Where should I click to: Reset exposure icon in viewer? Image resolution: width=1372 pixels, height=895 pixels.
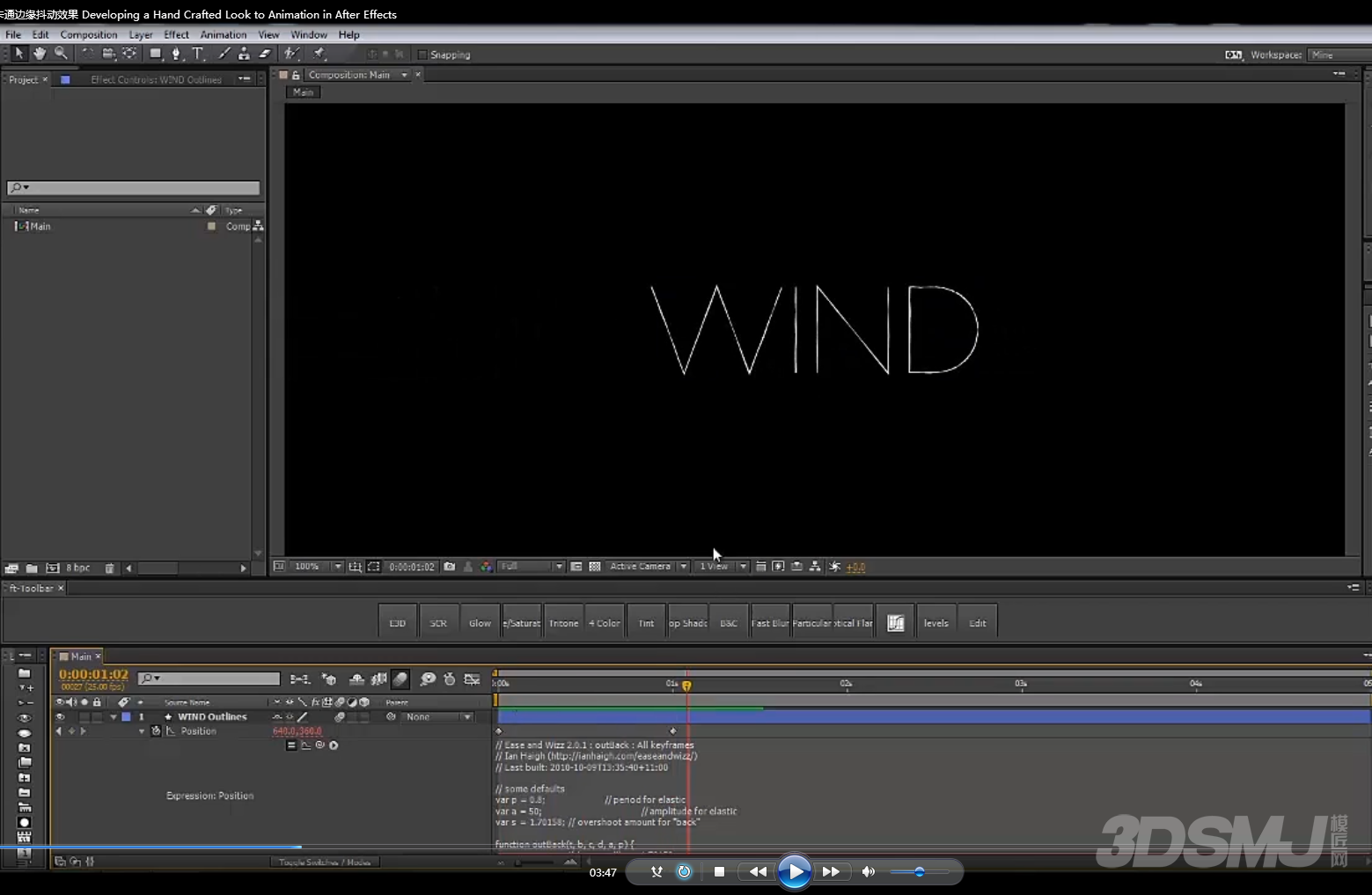click(x=834, y=567)
